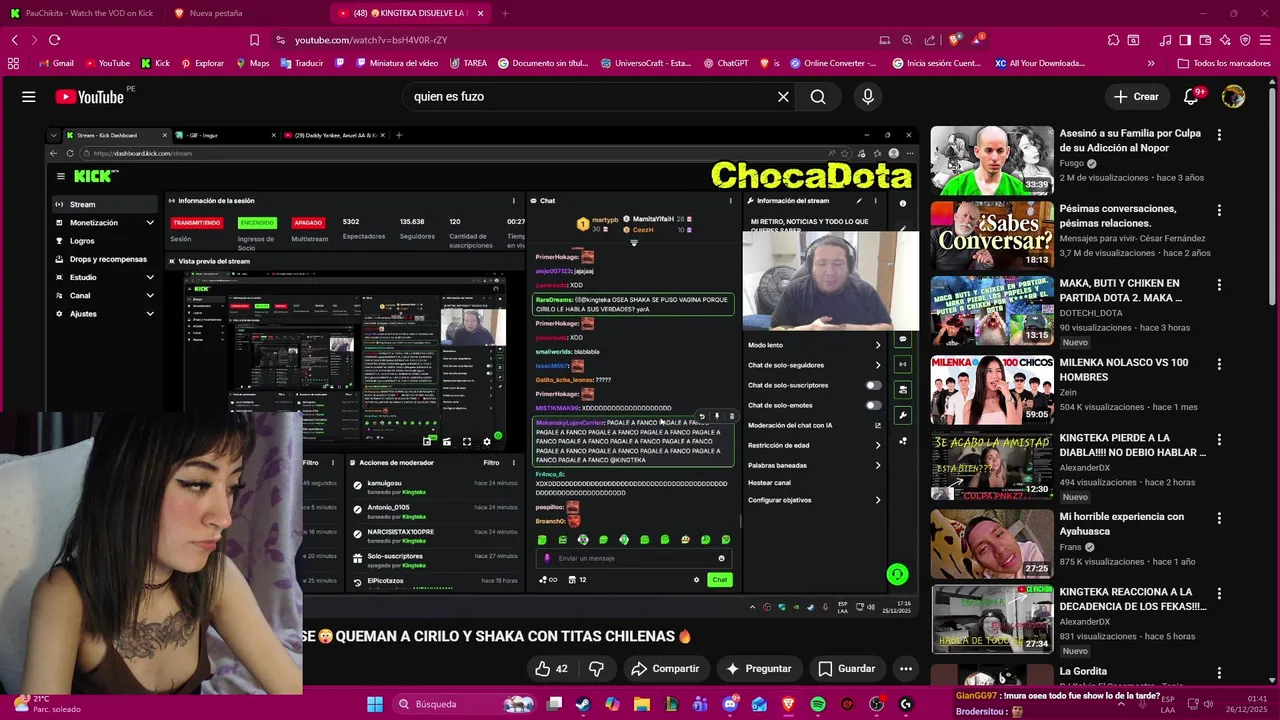Open a new browser tab
The width and height of the screenshot is (1280, 720).
505,13
